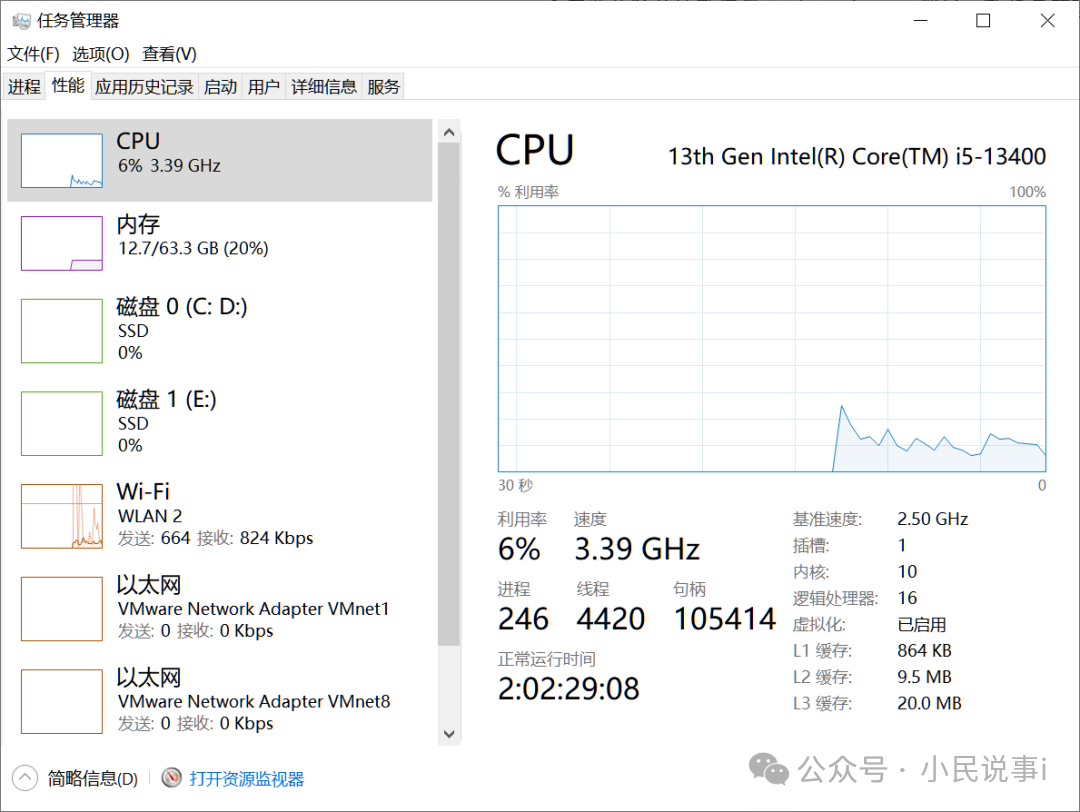Select the Disk 0 (C: D:) graph thumbnail
The height and width of the screenshot is (812, 1080).
click(x=62, y=330)
